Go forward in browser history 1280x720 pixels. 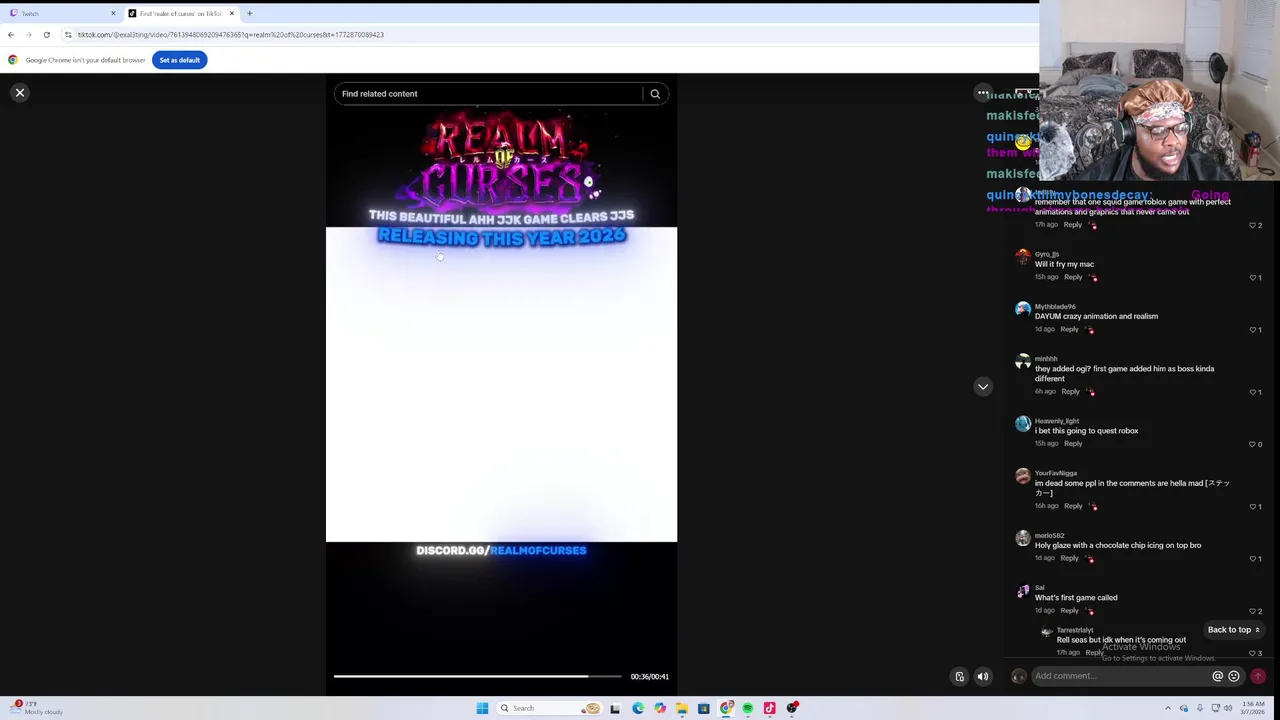click(x=29, y=35)
